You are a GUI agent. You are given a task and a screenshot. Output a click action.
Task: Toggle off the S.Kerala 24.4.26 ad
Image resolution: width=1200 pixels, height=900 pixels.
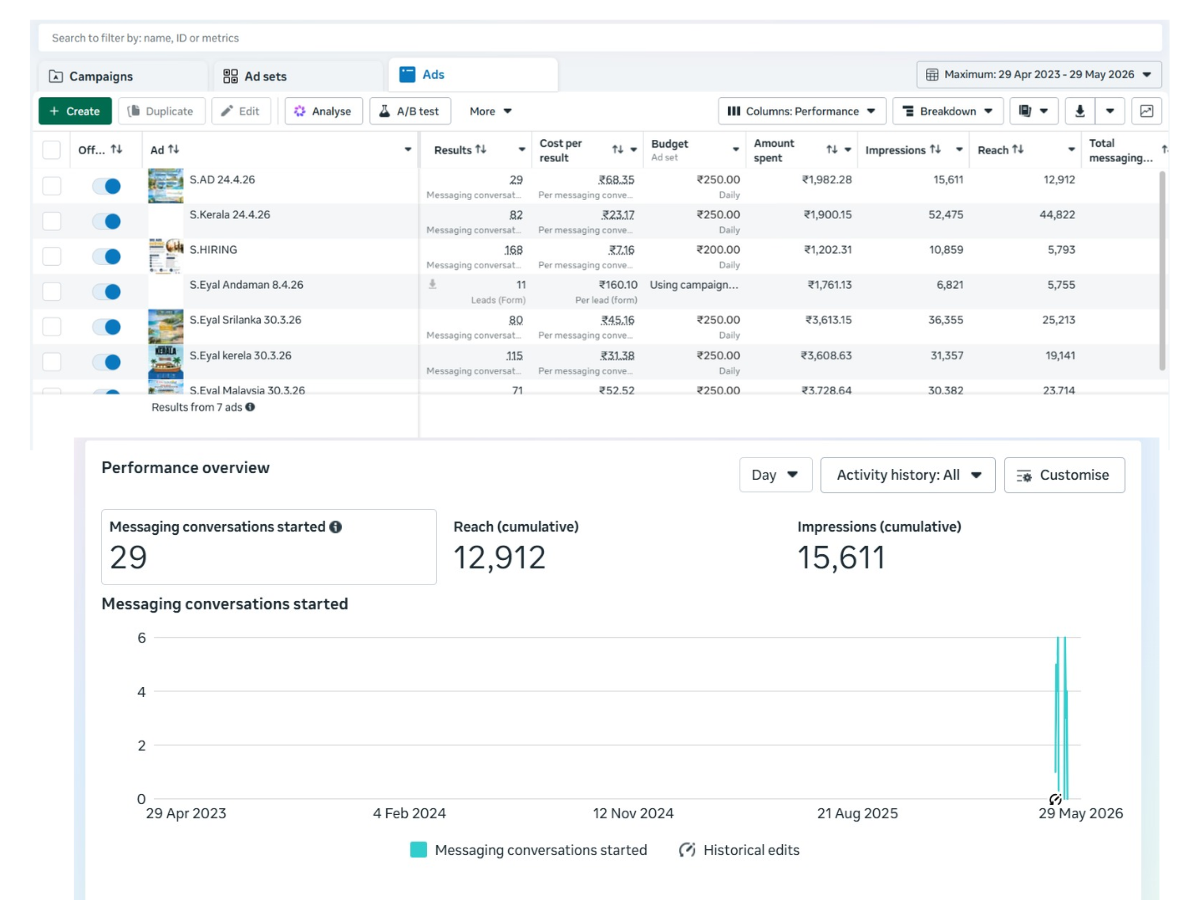(106, 221)
